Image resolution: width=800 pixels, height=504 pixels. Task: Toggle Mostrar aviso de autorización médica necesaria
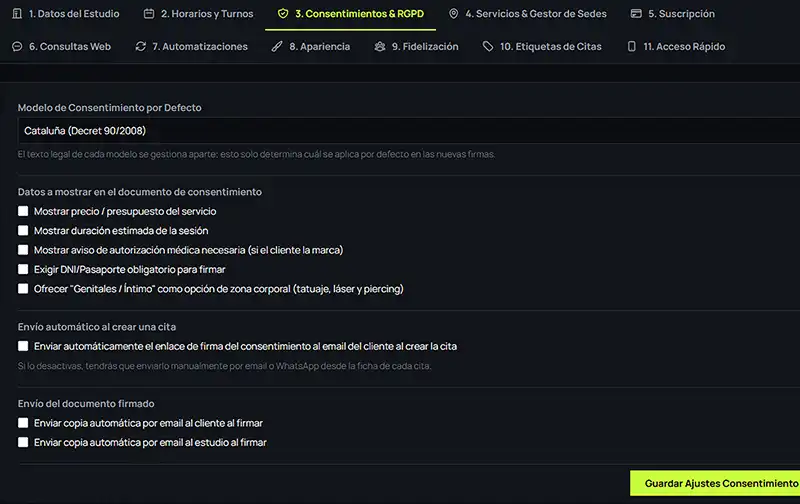(x=23, y=250)
